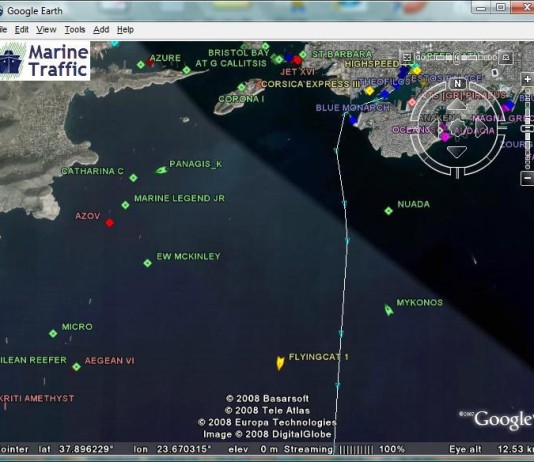The height and width of the screenshot is (462, 534).
Task: Click the center move joystick of compass
Action: click(x=457, y=128)
